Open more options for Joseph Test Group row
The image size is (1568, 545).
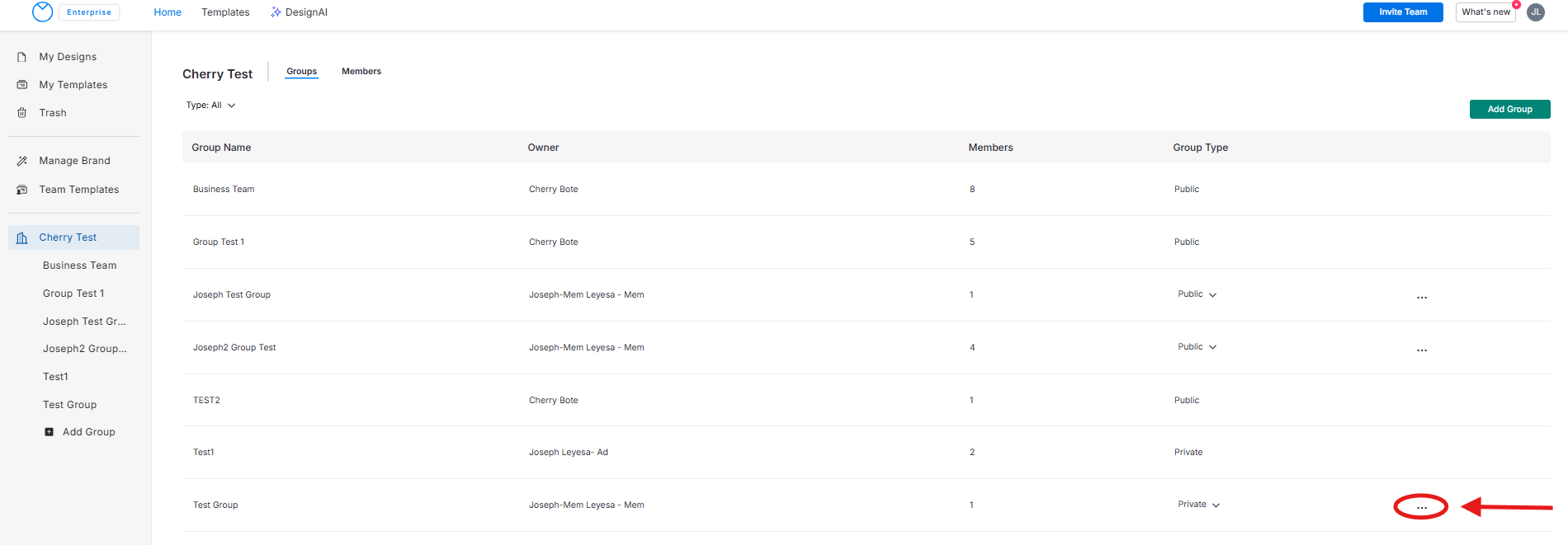point(1421,297)
